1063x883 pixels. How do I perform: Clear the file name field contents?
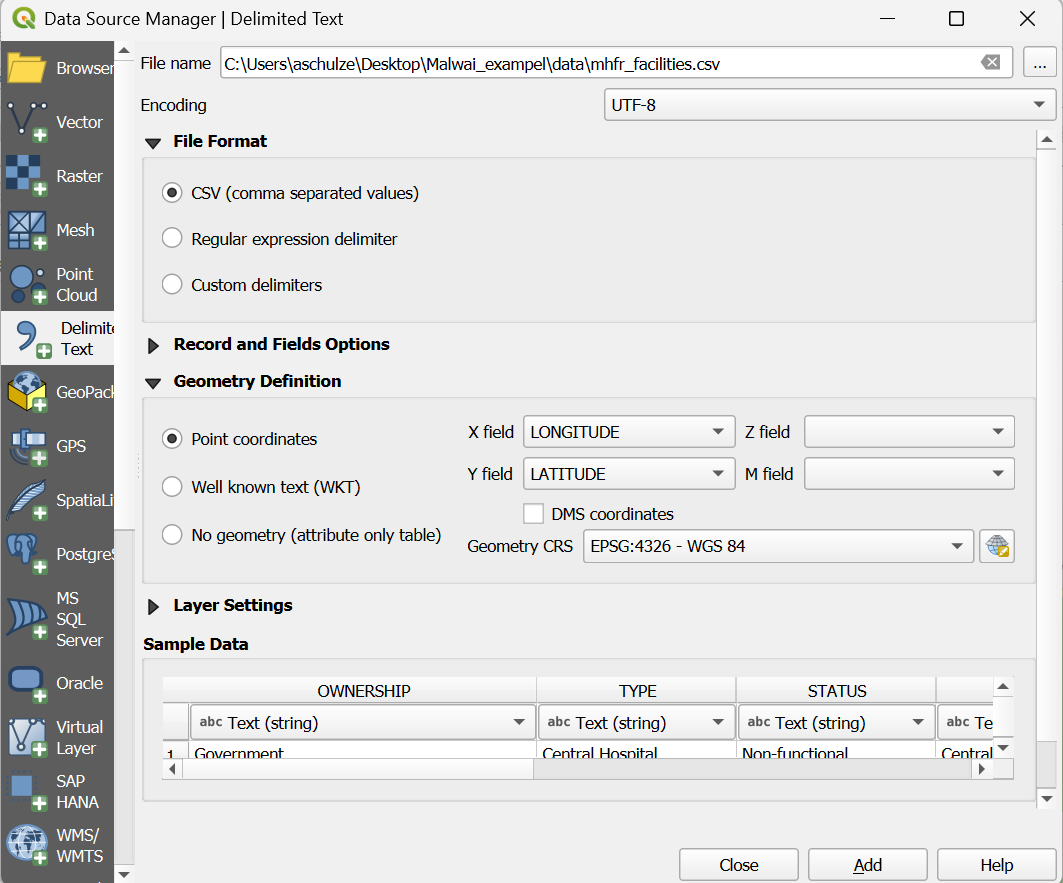(990, 63)
